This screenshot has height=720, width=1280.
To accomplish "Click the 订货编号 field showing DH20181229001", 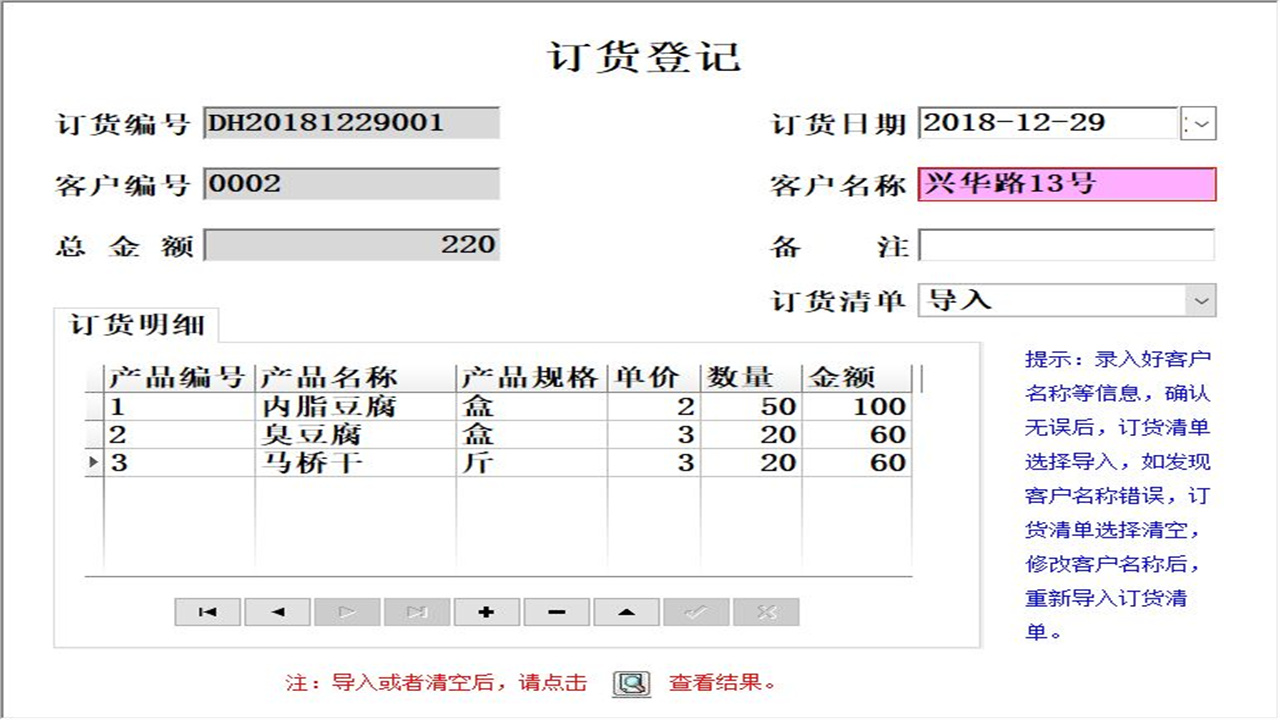I will (x=350, y=123).
